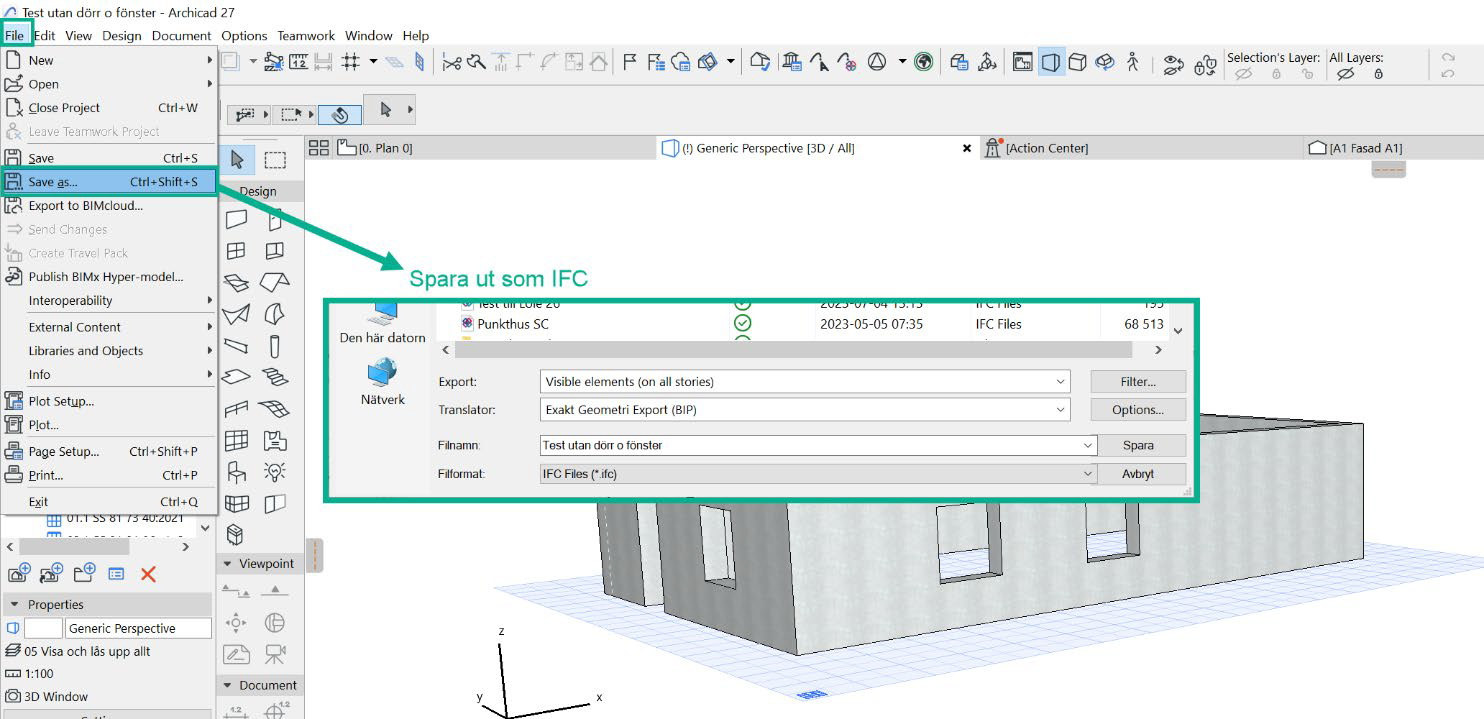Pick the Zone tool icon
Image resolution: width=1484 pixels, height=719 pixels.
[275, 440]
